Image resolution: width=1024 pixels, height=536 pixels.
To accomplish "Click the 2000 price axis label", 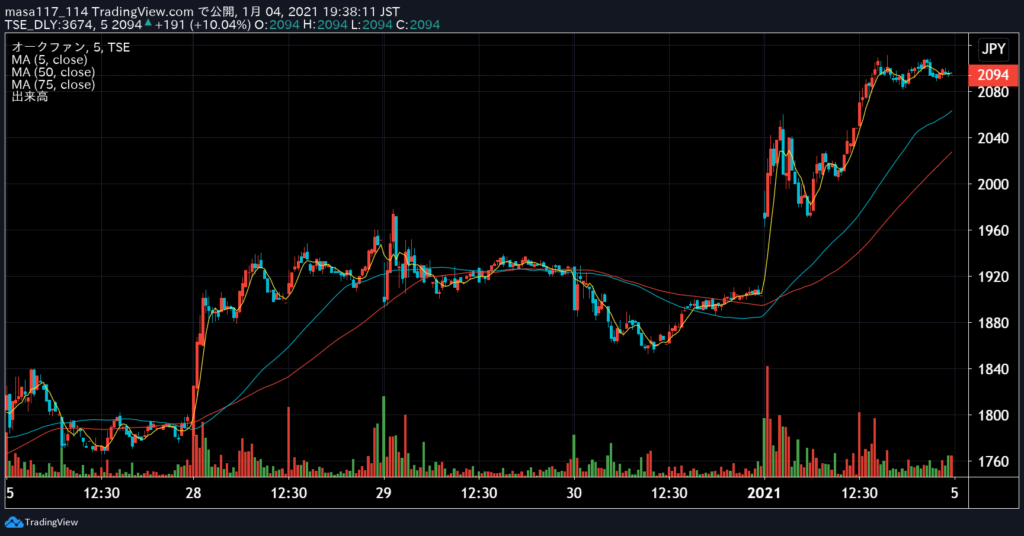I will pyautogui.click(x=993, y=184).
